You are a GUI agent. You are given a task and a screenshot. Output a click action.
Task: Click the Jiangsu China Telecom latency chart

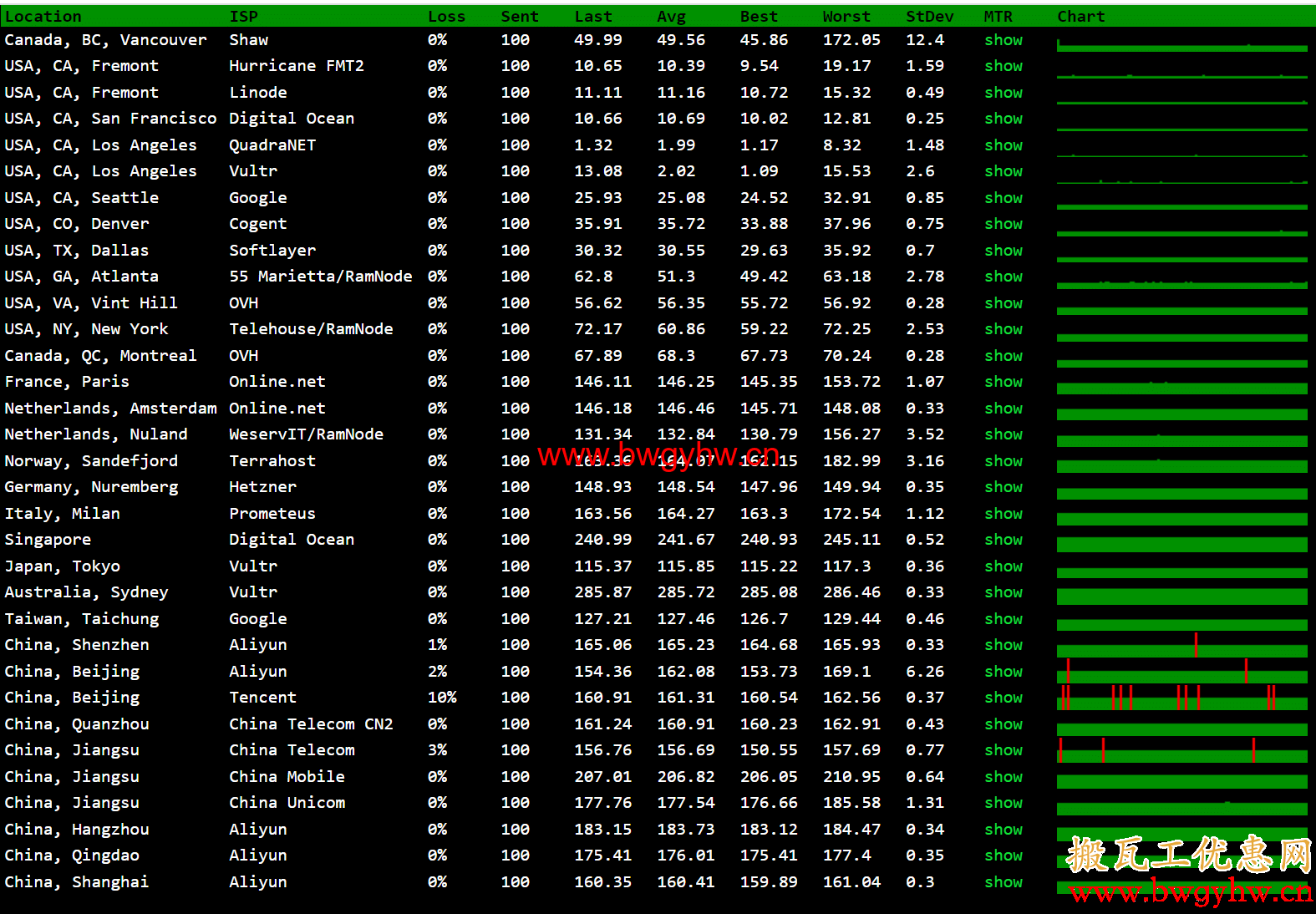[1182, 750]
